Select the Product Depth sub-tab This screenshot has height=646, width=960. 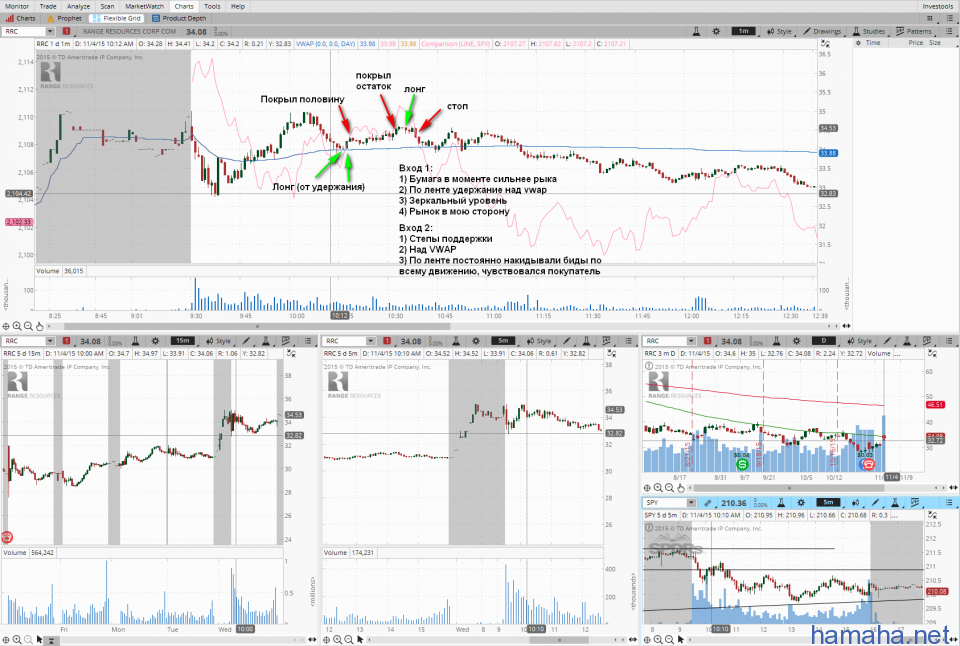(x=179, y=18)
